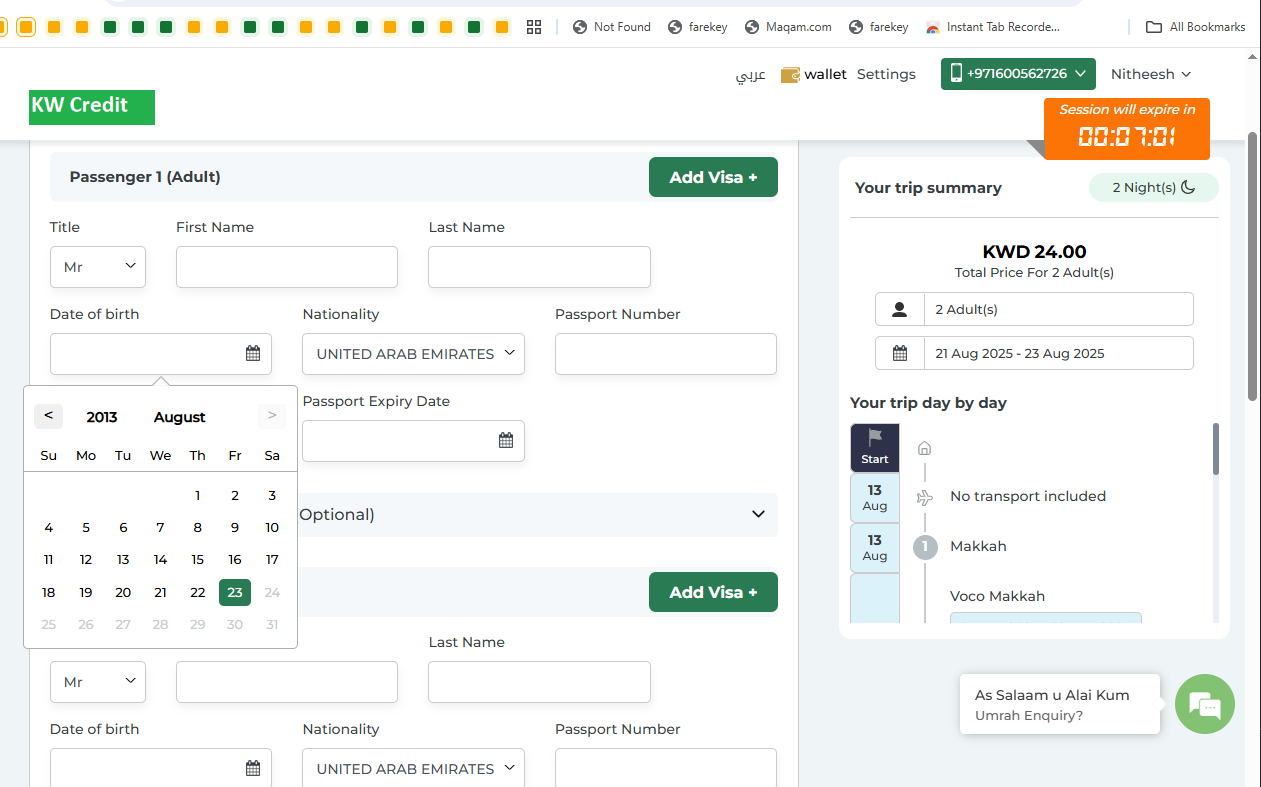1261x787 pixels.
Task: Open the Title dropdown for Passenger 1
Action: (98, 267)
